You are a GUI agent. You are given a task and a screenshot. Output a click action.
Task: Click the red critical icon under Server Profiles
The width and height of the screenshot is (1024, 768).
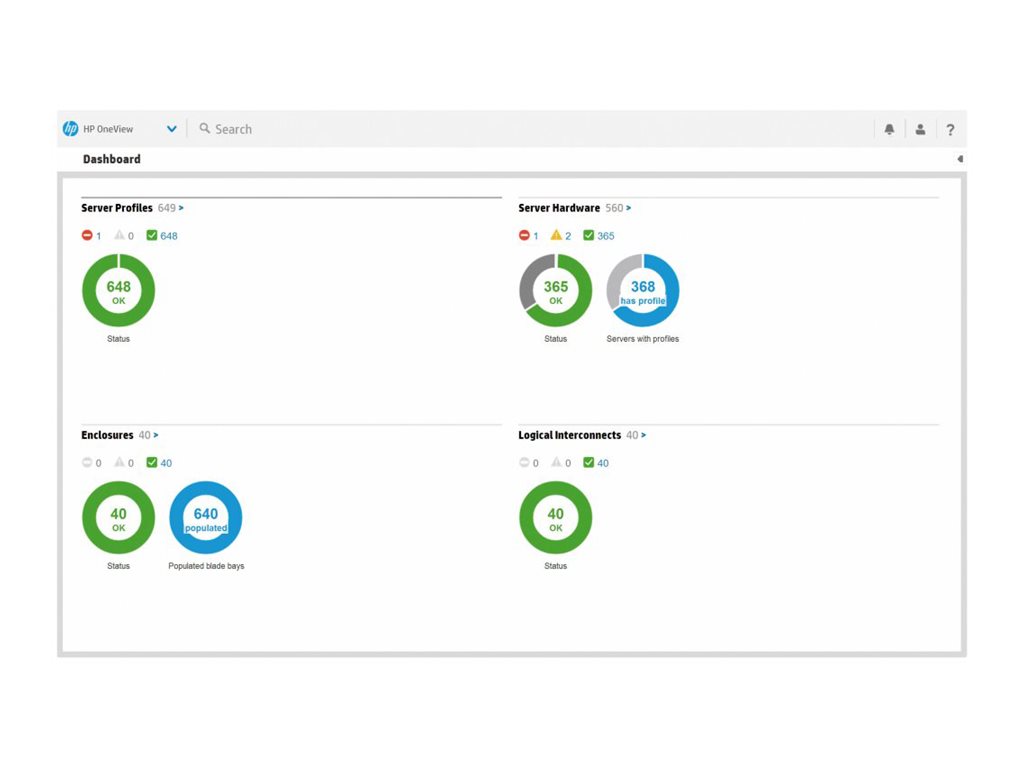(88, 235)
